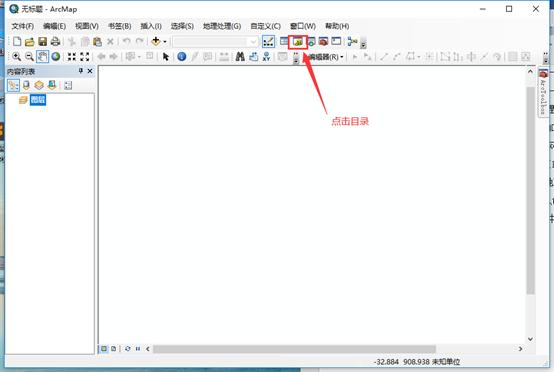The width and height of the screenshot is (554, 372).
Task: Save the current map document
Action: (x=42, y=42)
